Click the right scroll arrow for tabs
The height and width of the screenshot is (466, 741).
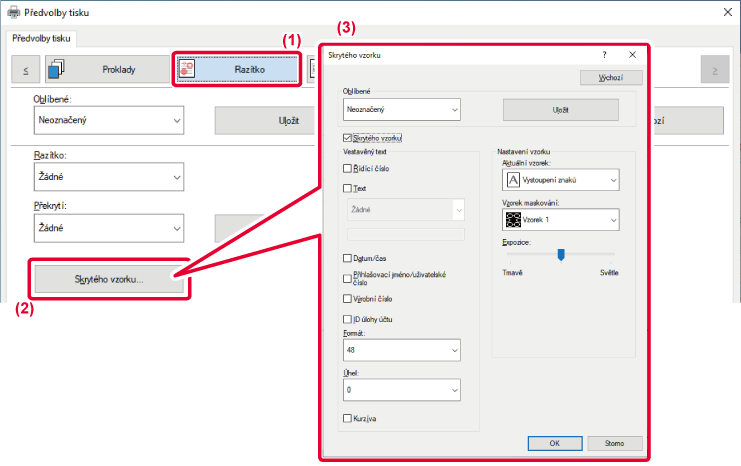pos(714,70)
